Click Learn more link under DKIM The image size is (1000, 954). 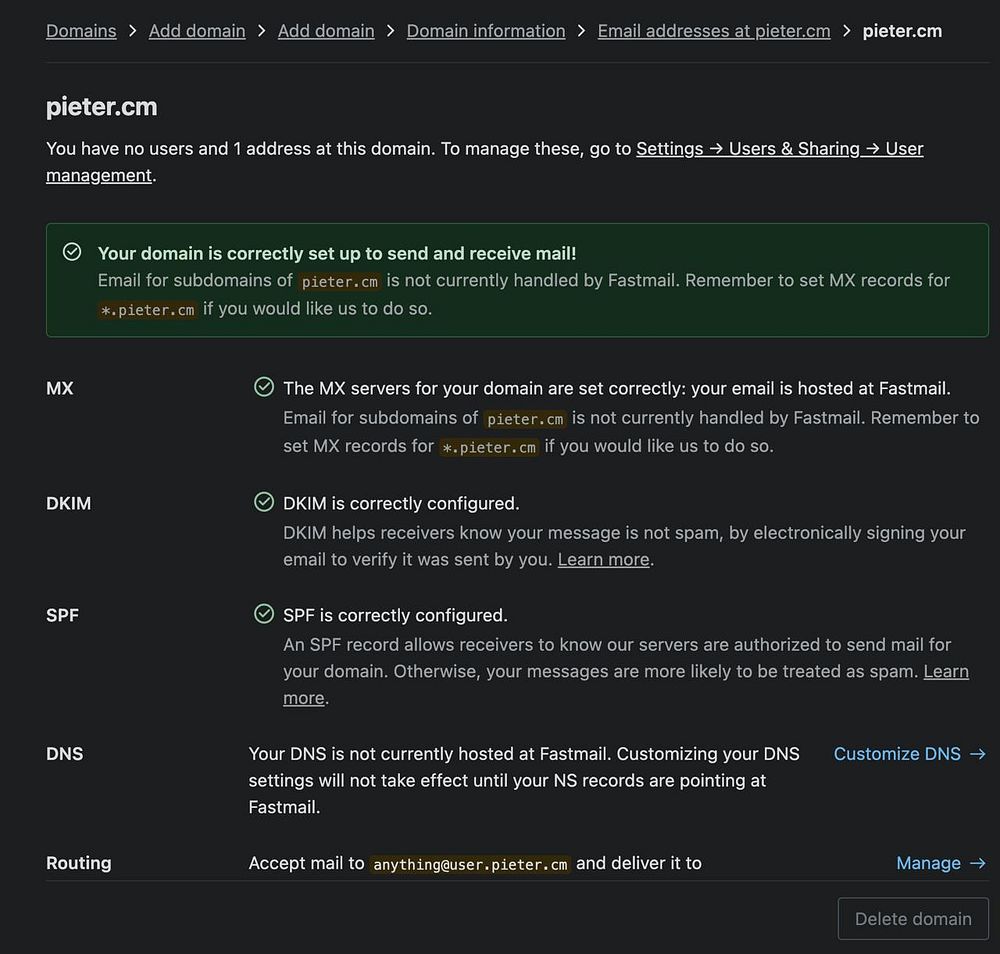click(x=603, y=560)
